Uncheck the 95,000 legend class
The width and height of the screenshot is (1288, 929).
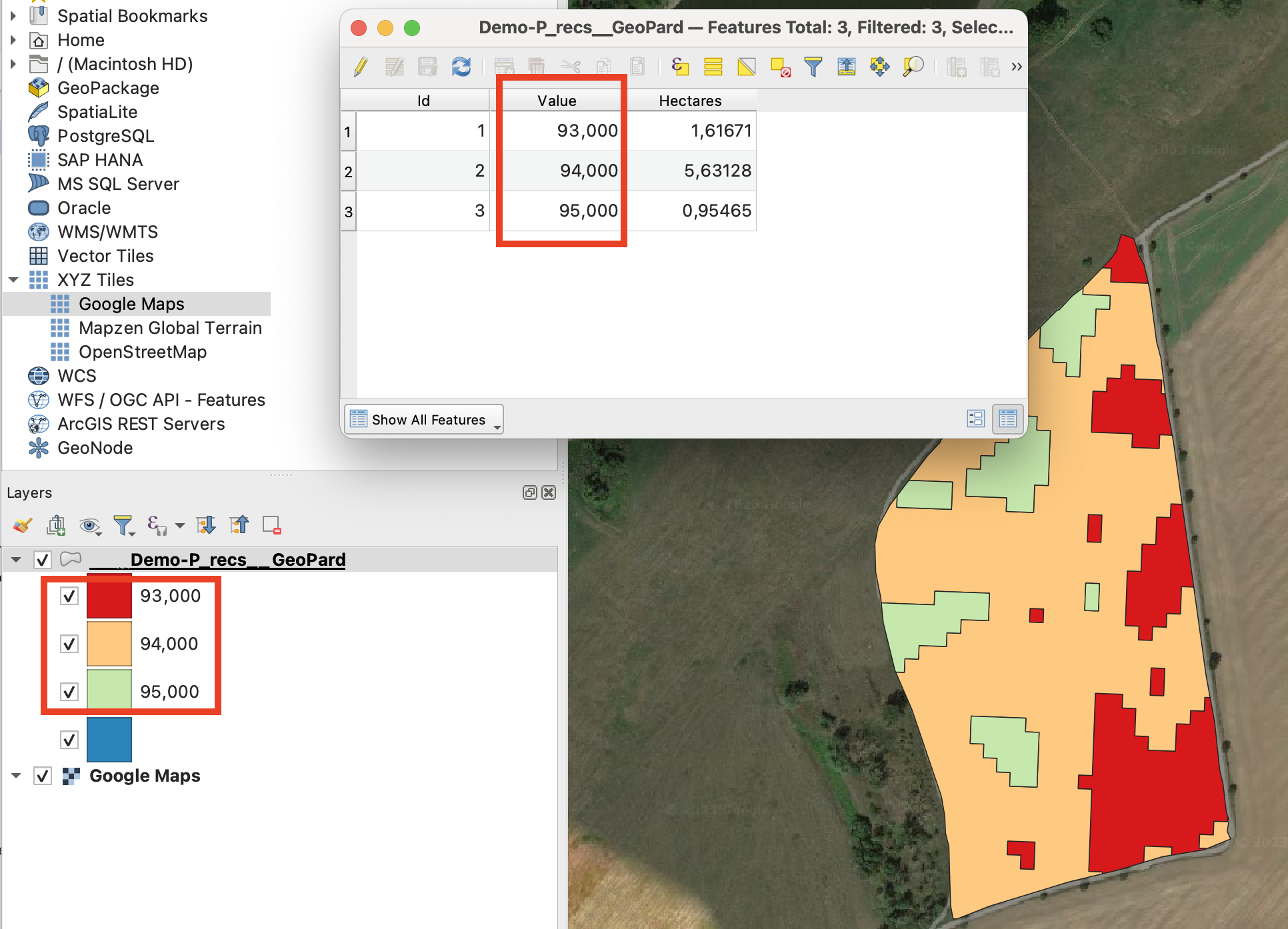coord(69,692)
